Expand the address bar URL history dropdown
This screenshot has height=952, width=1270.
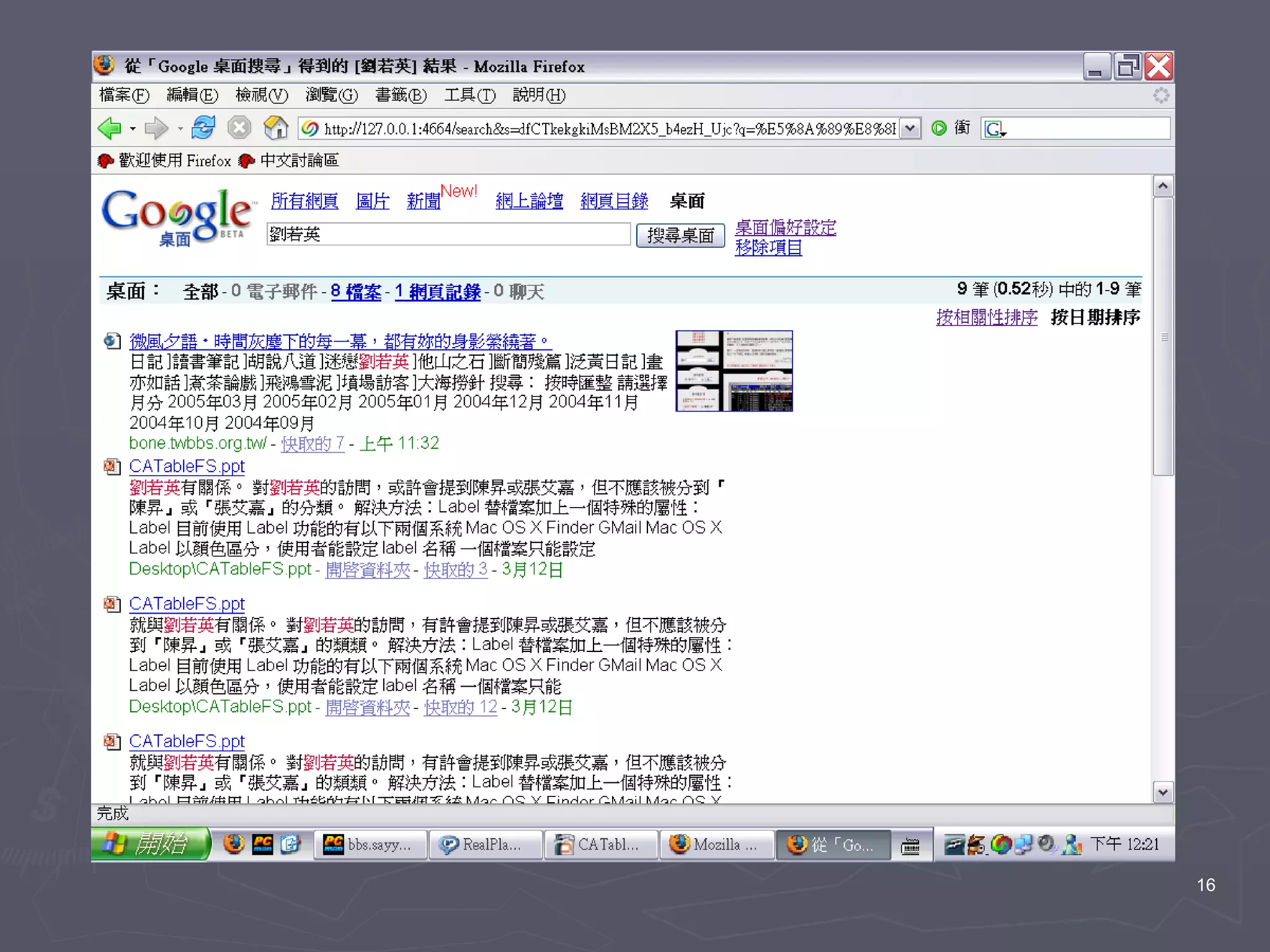point(909,128)
